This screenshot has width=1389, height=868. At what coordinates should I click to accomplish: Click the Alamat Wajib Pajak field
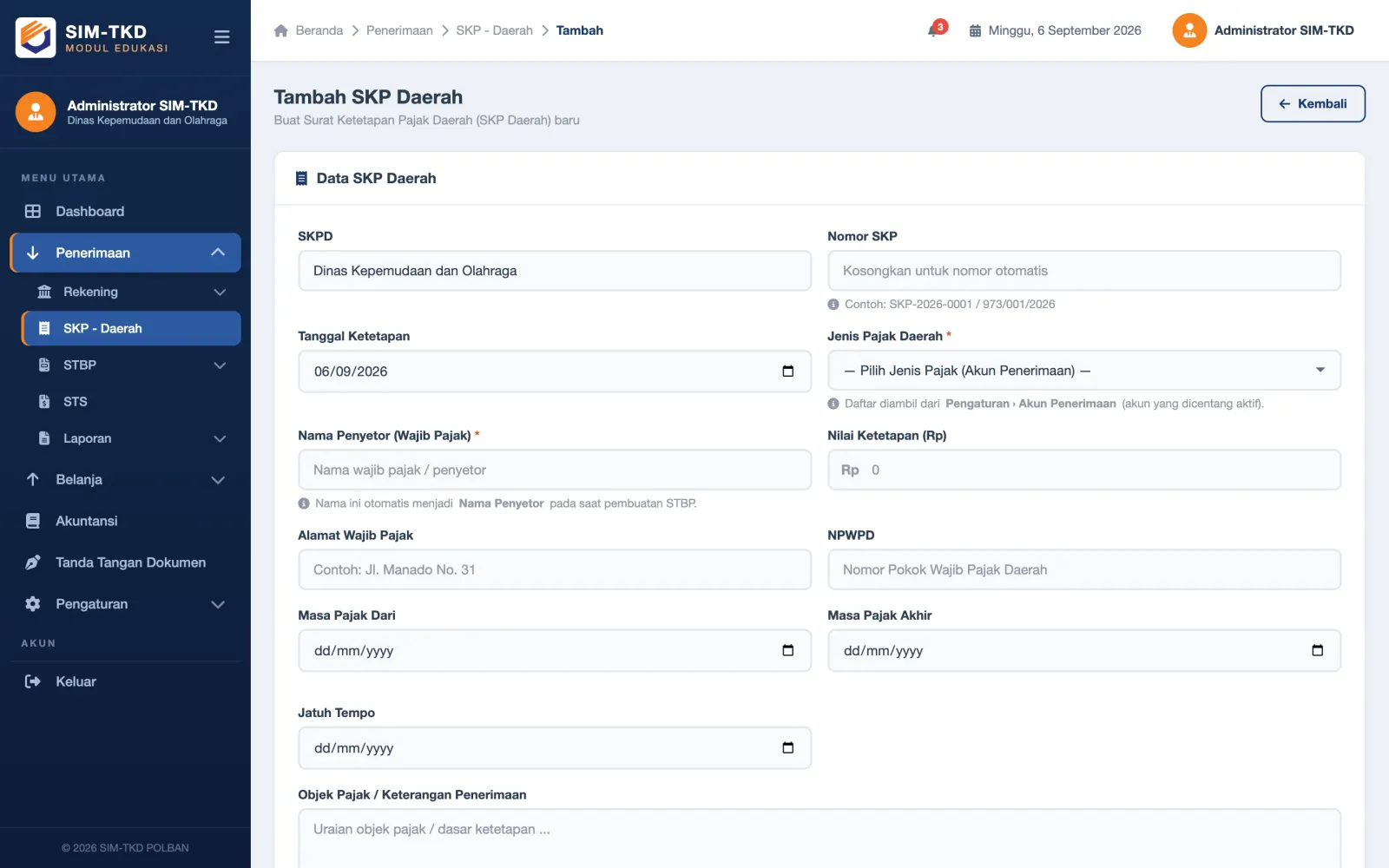(x=555, y=569)
